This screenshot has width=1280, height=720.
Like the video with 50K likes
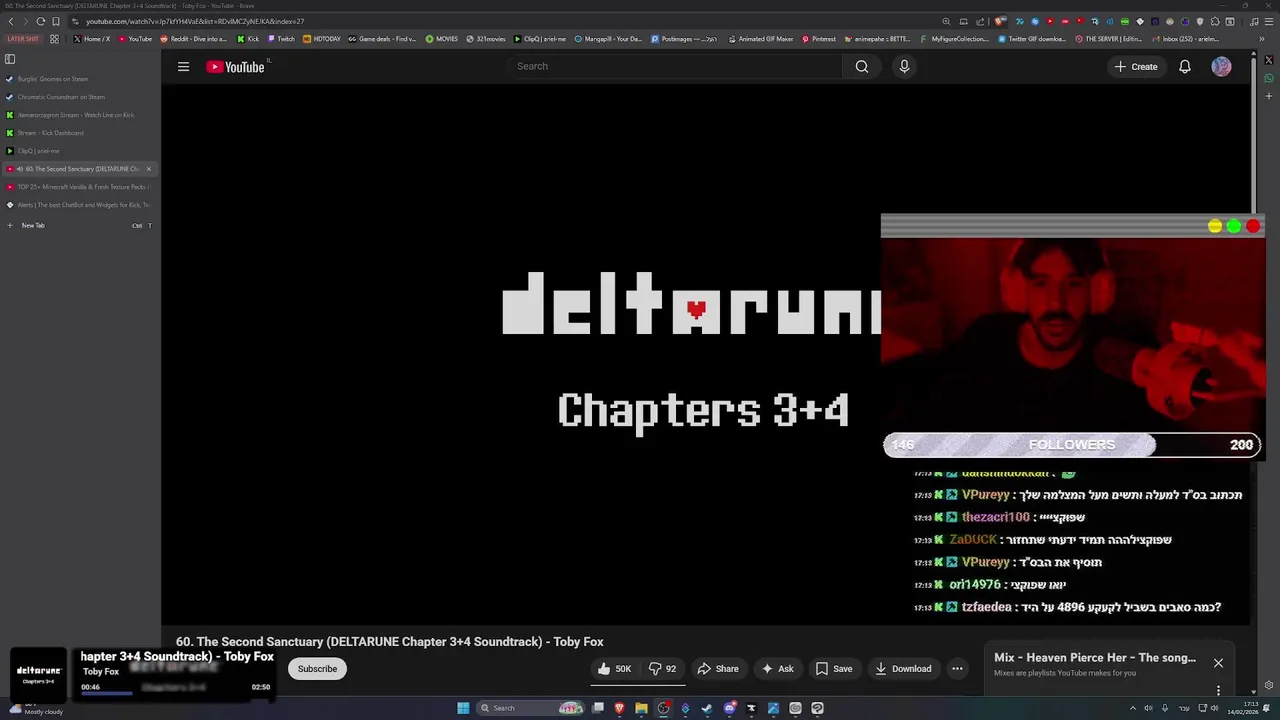[614, 669]
